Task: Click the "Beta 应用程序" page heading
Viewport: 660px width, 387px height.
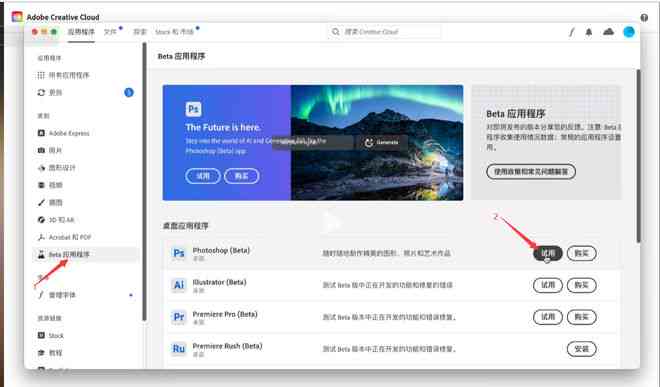Action: (181, 56)
